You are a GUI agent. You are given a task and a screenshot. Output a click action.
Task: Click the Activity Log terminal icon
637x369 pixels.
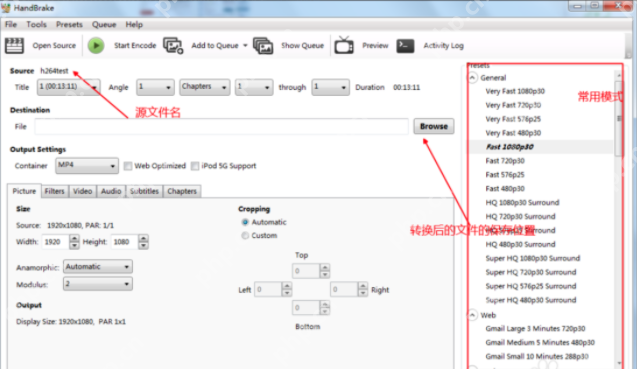[x=405, y=46]
